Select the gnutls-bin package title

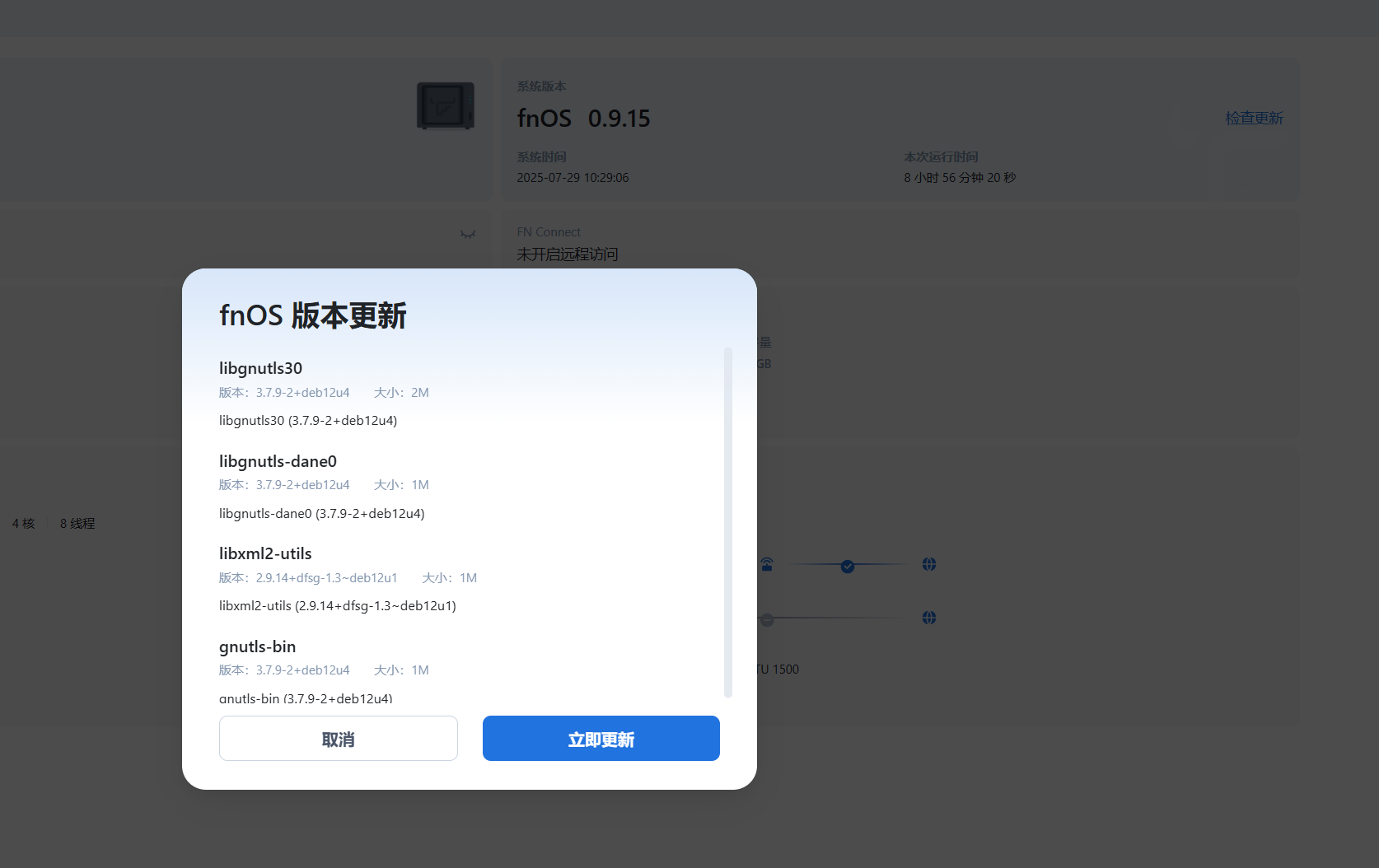[x=257, y=646]
